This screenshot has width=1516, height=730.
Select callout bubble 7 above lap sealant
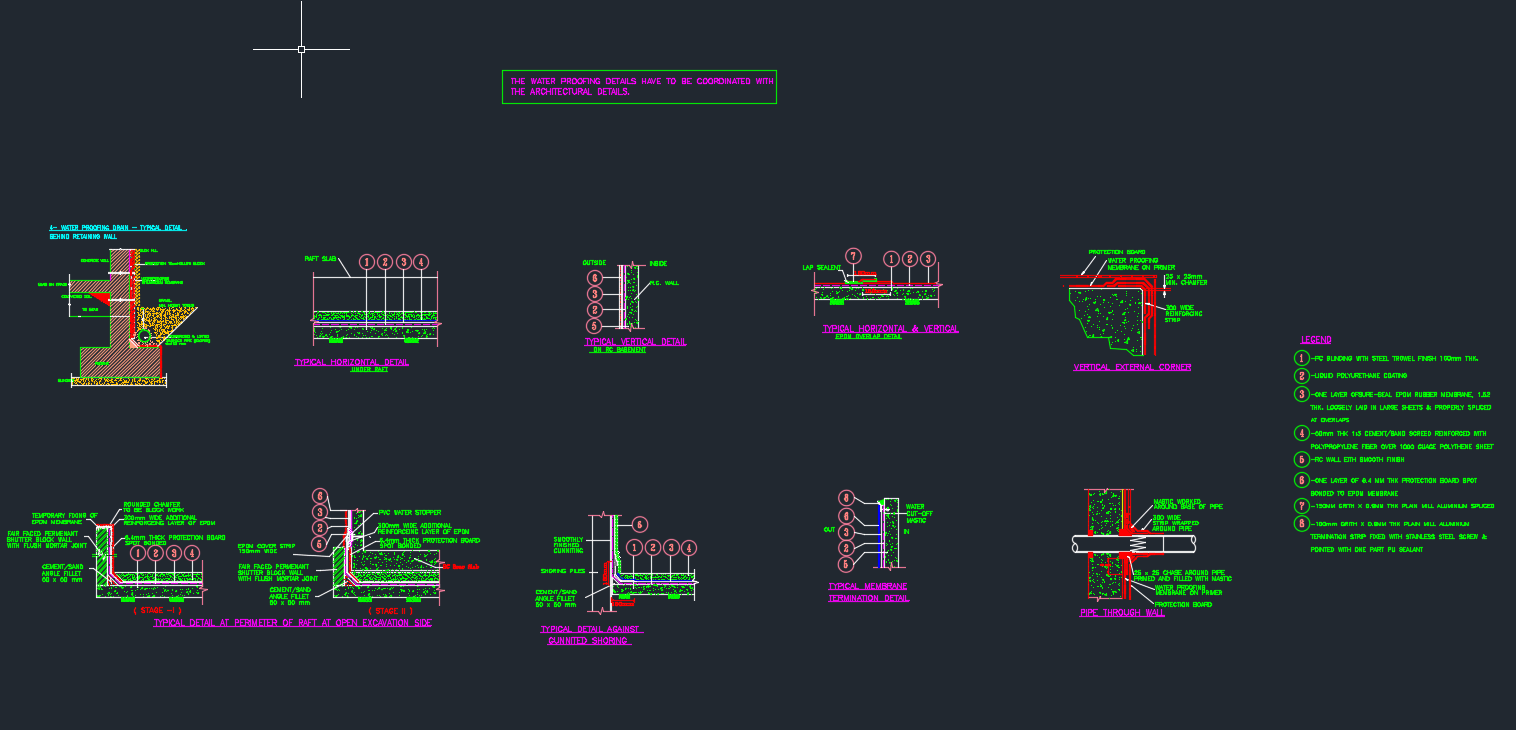853,256
